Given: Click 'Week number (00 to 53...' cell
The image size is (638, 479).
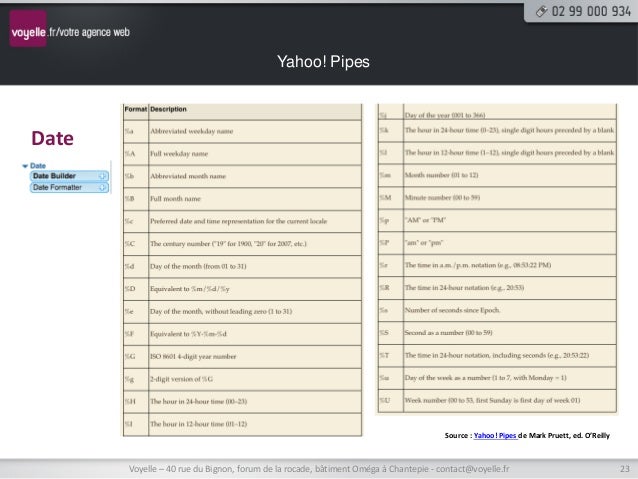Looking at the screenshot, I should pos(510,400).
